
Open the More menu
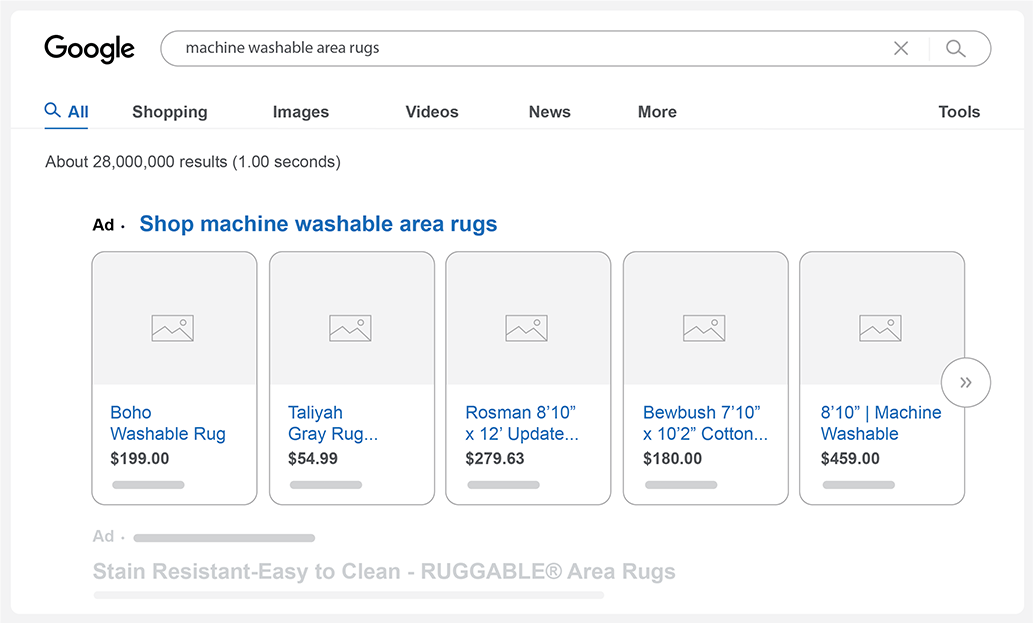pyautogui.click(x=657, y=112)
